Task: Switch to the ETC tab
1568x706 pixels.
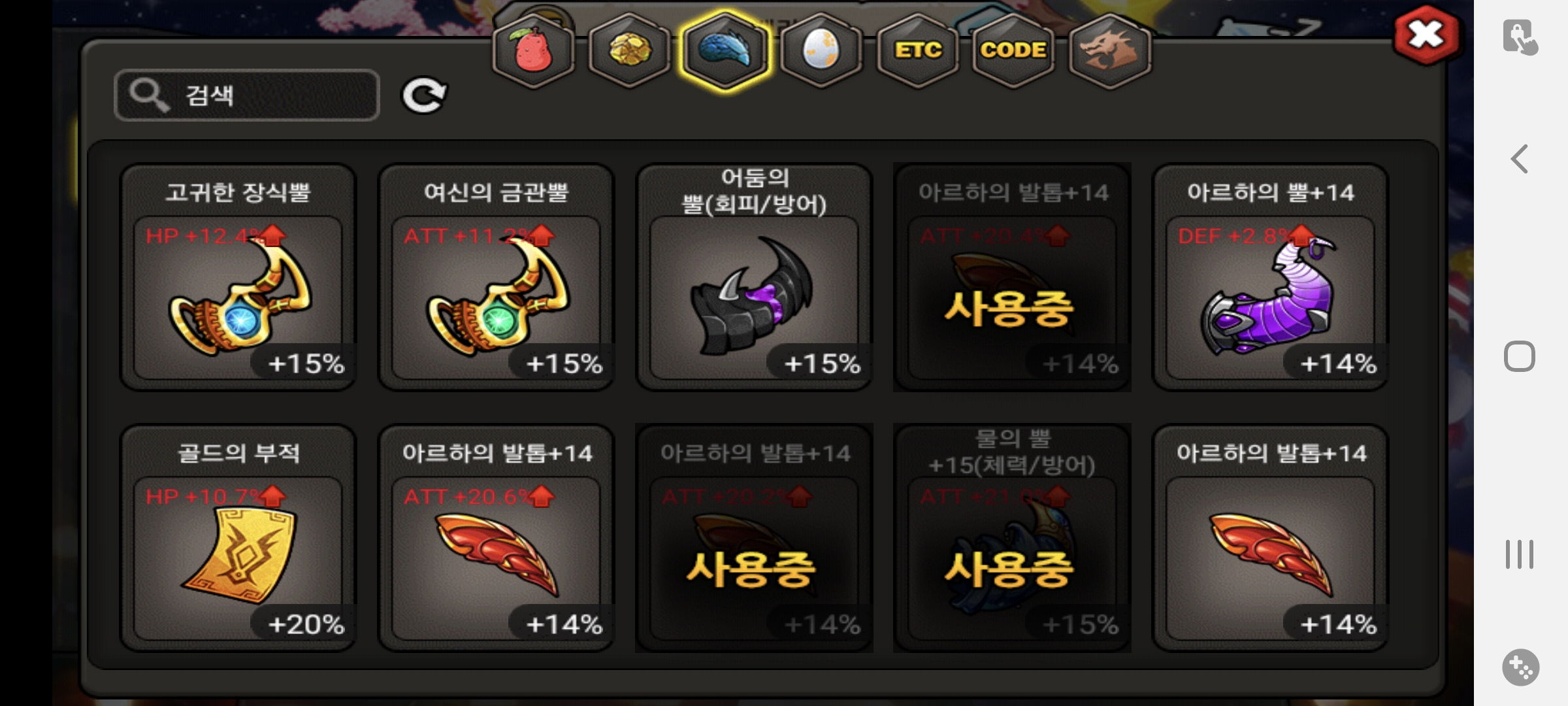Action: point(918,51)
